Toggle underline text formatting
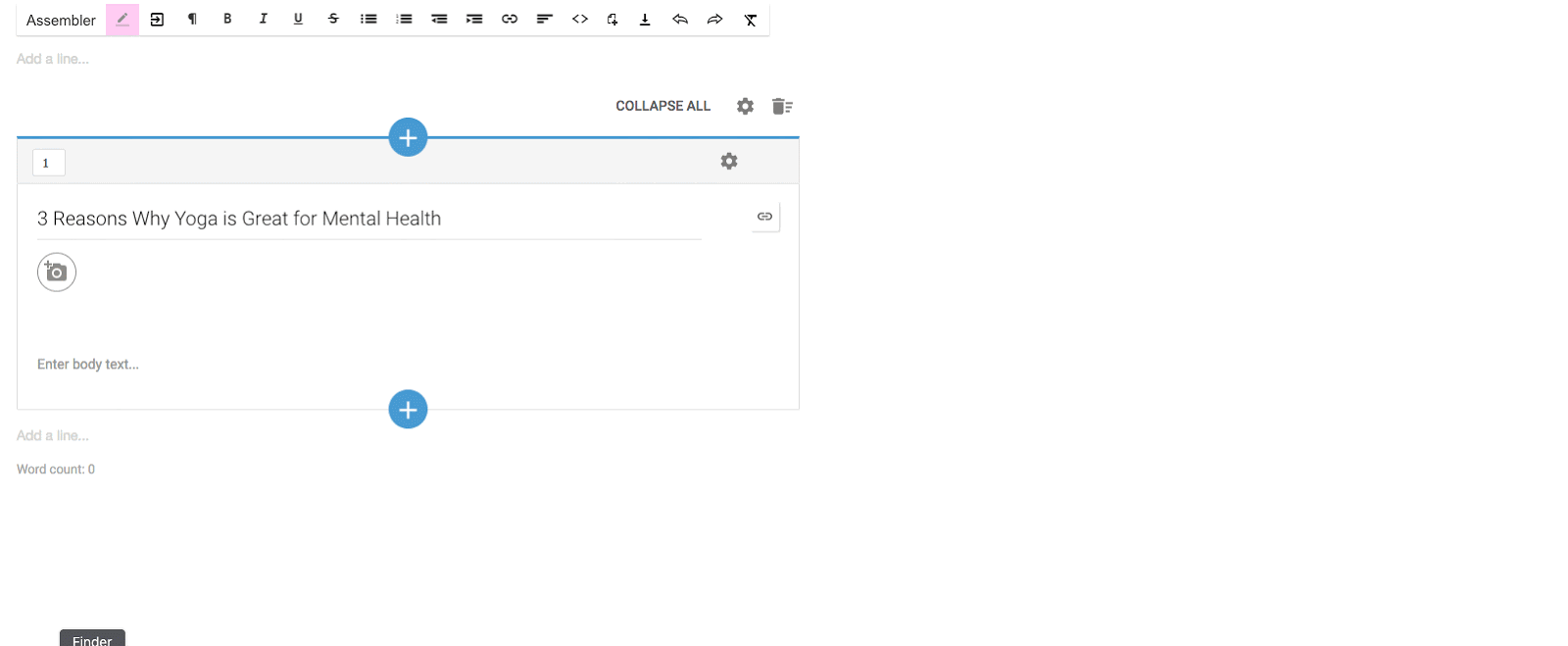Image resolution: width=1568 pixels, height=646 pixels. point(298,20)
